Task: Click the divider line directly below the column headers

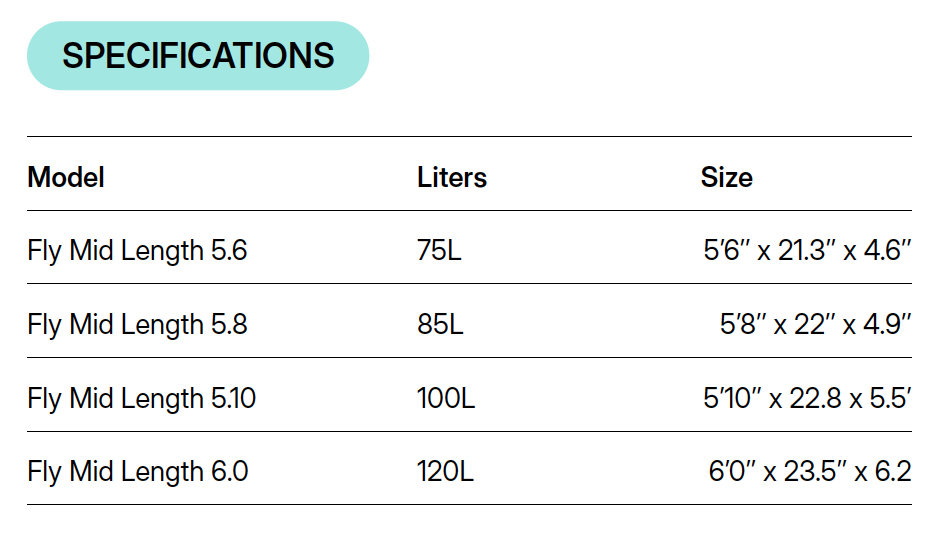Action: pos(469,211)
